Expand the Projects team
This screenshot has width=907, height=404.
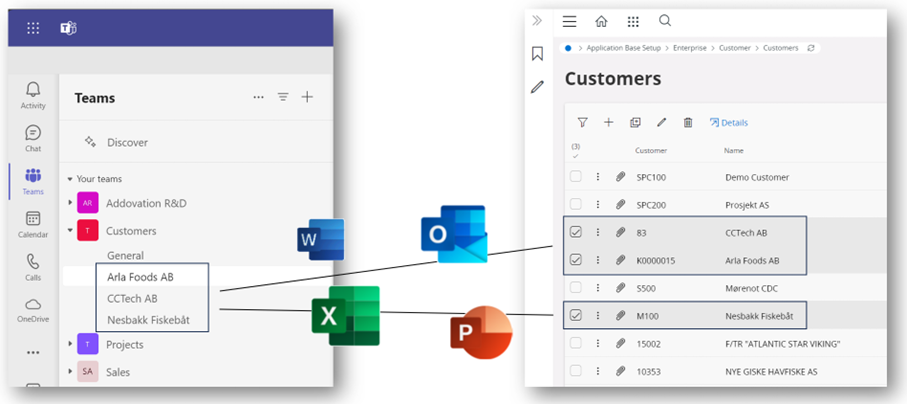pyautogui.click(x=70, y=344)
